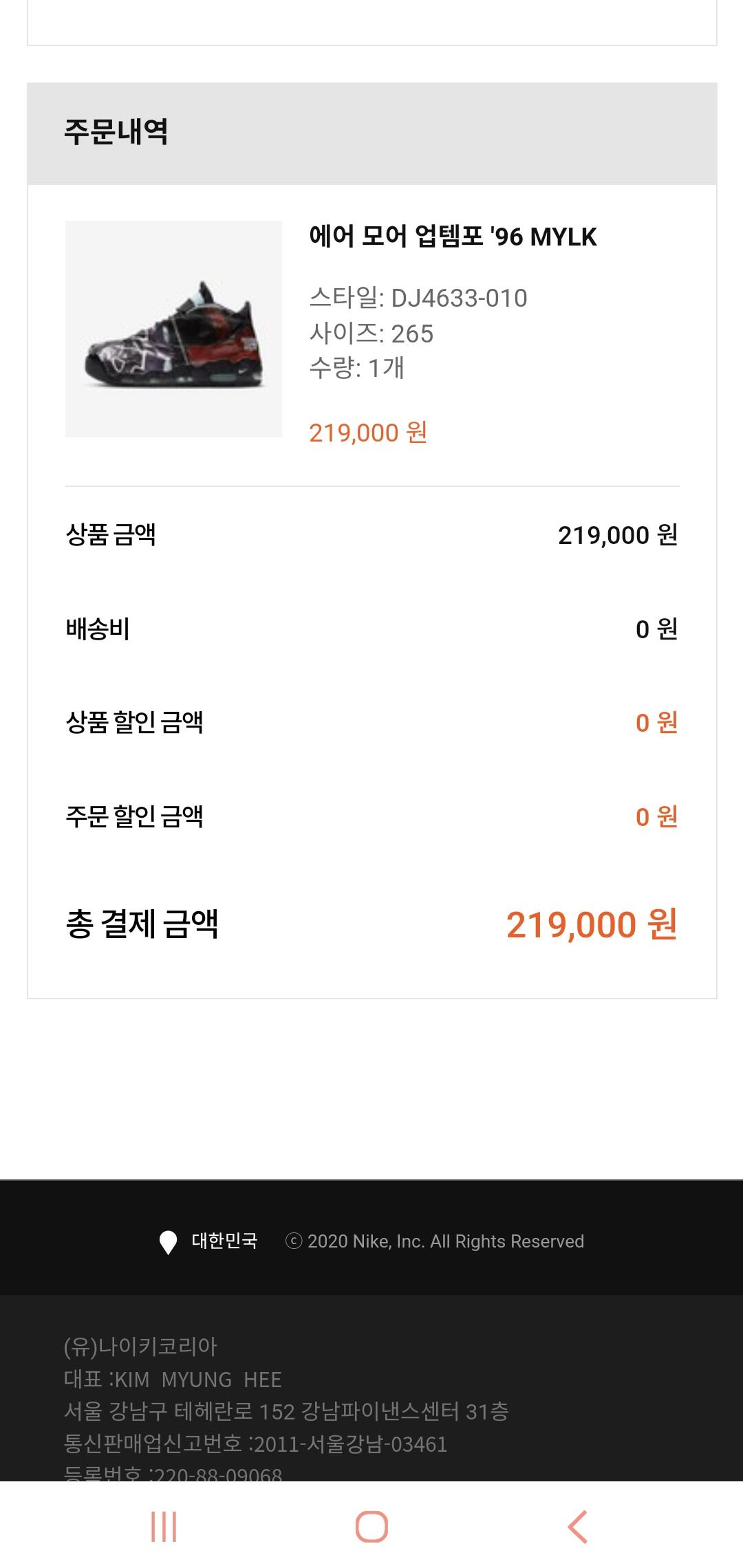The width and height of the screenshot is (743, 1568).
Task: Tap the Nike copyright notice text
Action: [x=435, y=1241]
